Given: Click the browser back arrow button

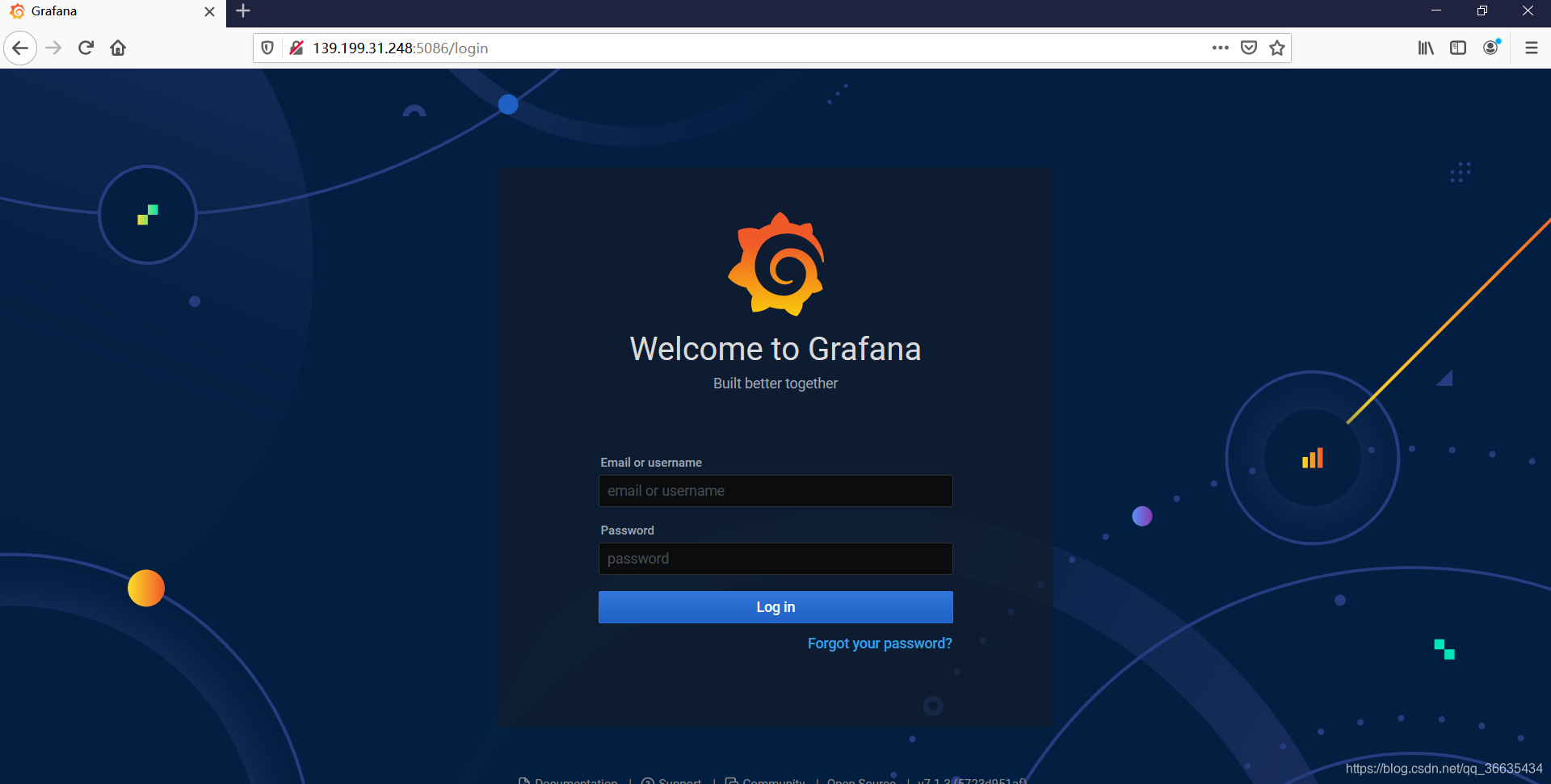Looking at the screenshot, I should 20,48.
